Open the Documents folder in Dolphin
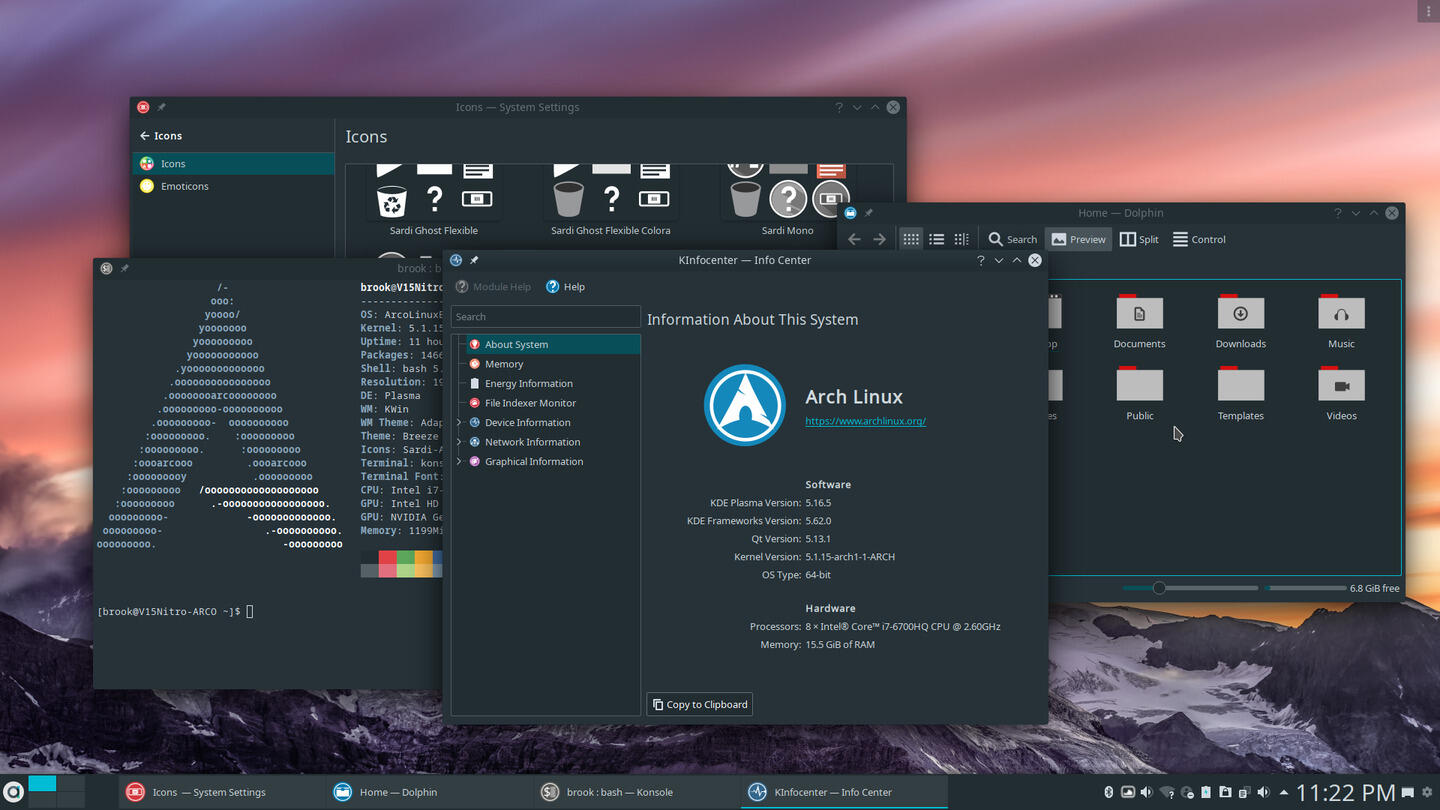1440x810 pixels. (x=1139, y=321)
